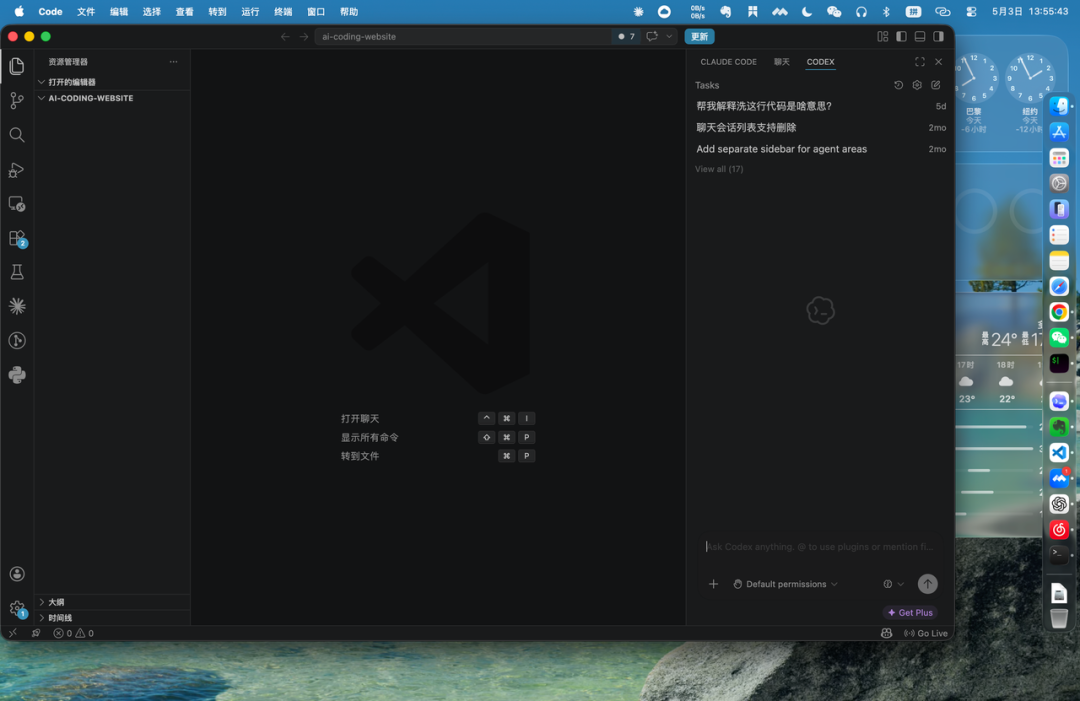This screenshot has width=1080, height=701.
Task: Open Codex task history
Action: tap(898, 85)
